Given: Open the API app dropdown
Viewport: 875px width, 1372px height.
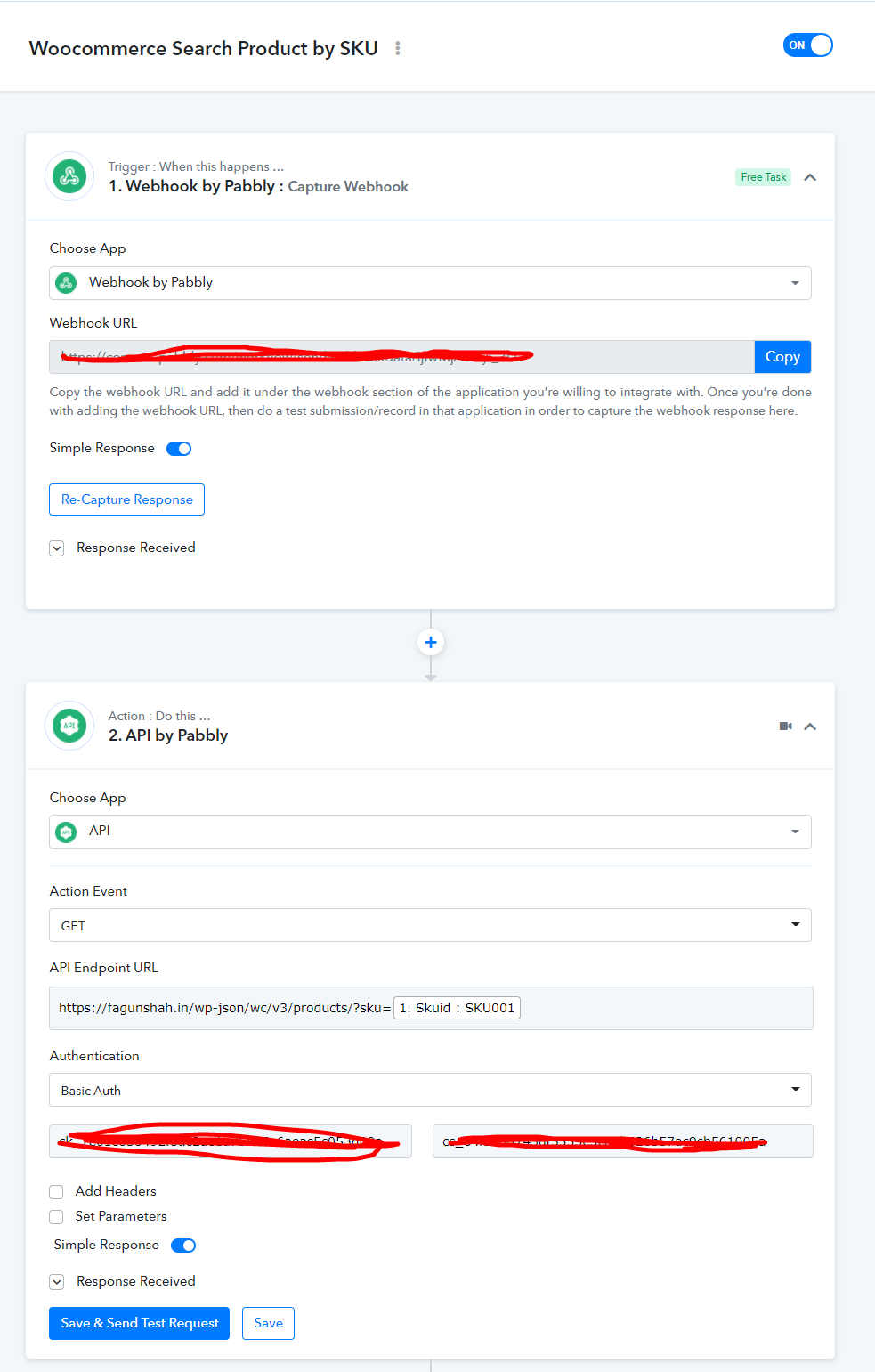Looking at the screenshot, I should click(x=430, y=832).
